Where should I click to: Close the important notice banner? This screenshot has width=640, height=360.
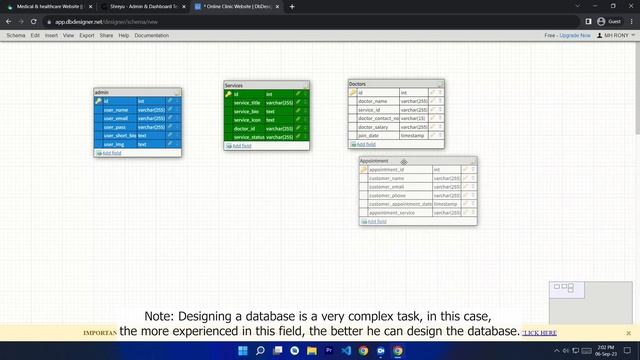pyautogui.click(x=629, y=333)
